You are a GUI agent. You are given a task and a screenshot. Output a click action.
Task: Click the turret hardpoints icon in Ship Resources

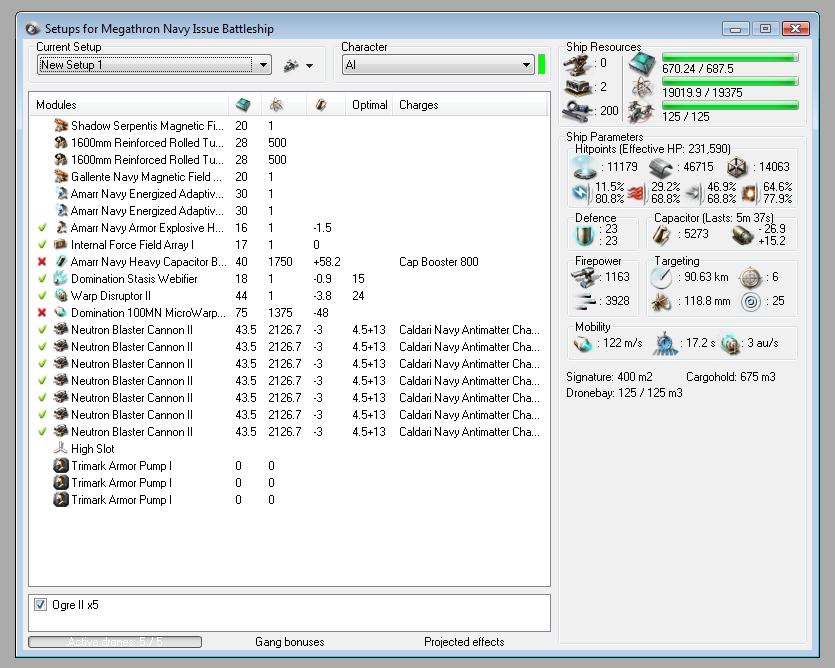pos(578,65)
